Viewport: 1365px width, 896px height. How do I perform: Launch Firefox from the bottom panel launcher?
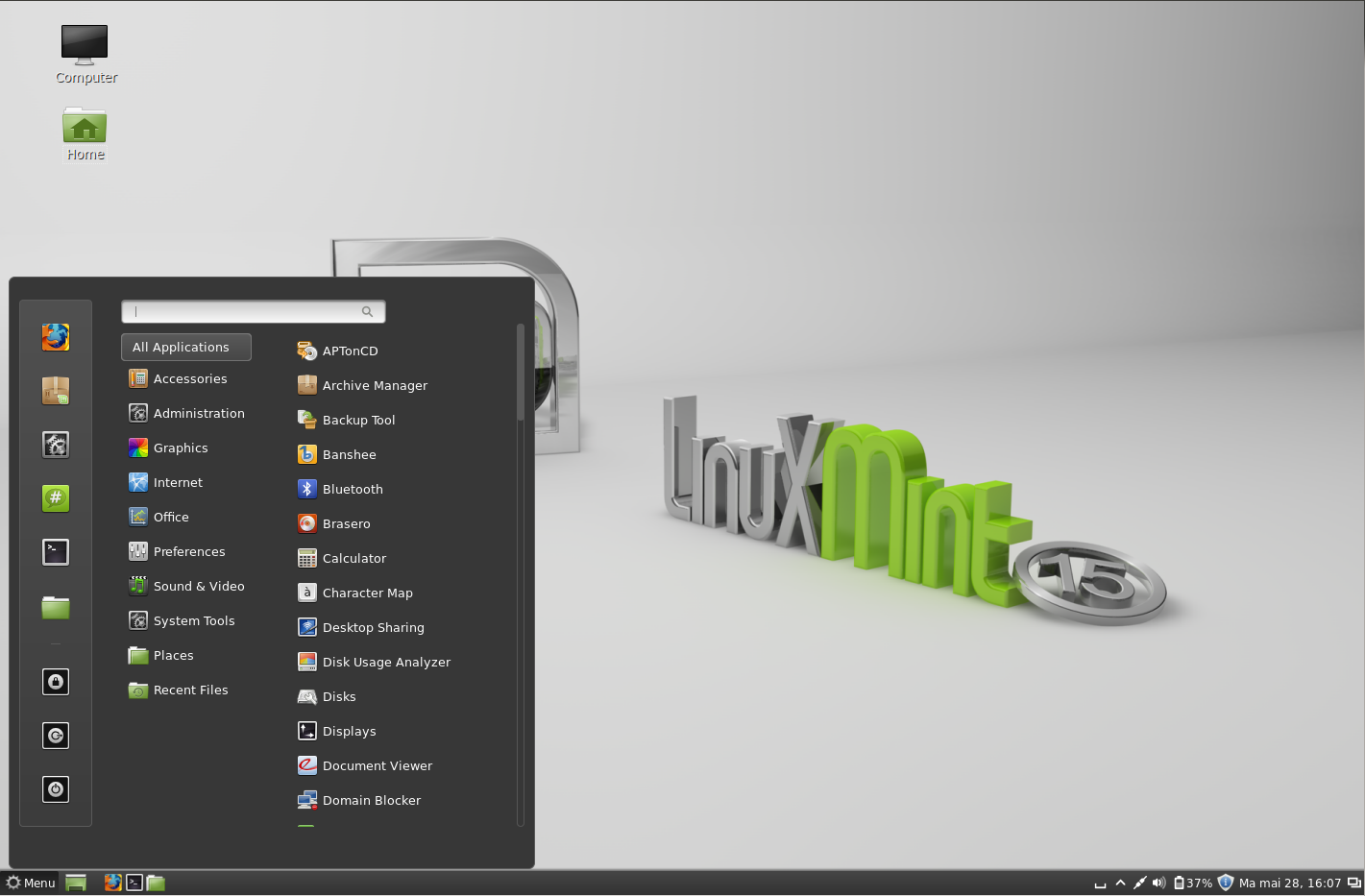113,883
